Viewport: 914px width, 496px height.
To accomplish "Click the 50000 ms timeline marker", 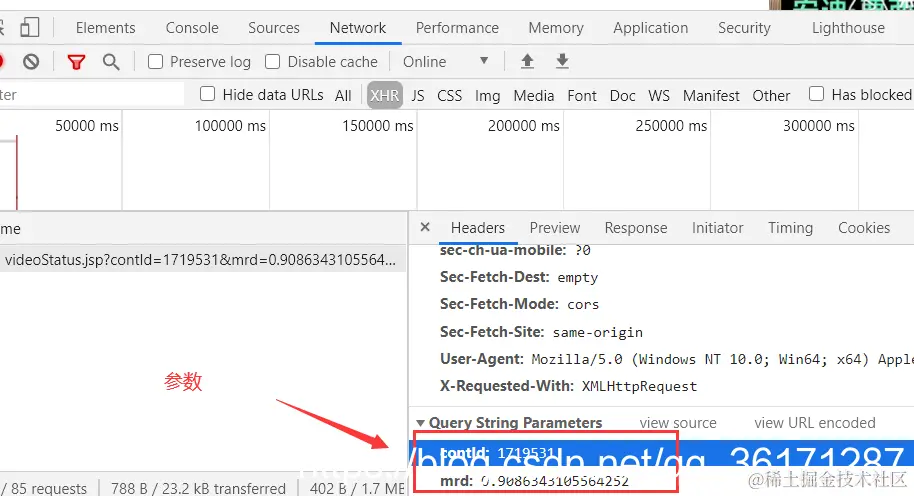I will [87, 126].
